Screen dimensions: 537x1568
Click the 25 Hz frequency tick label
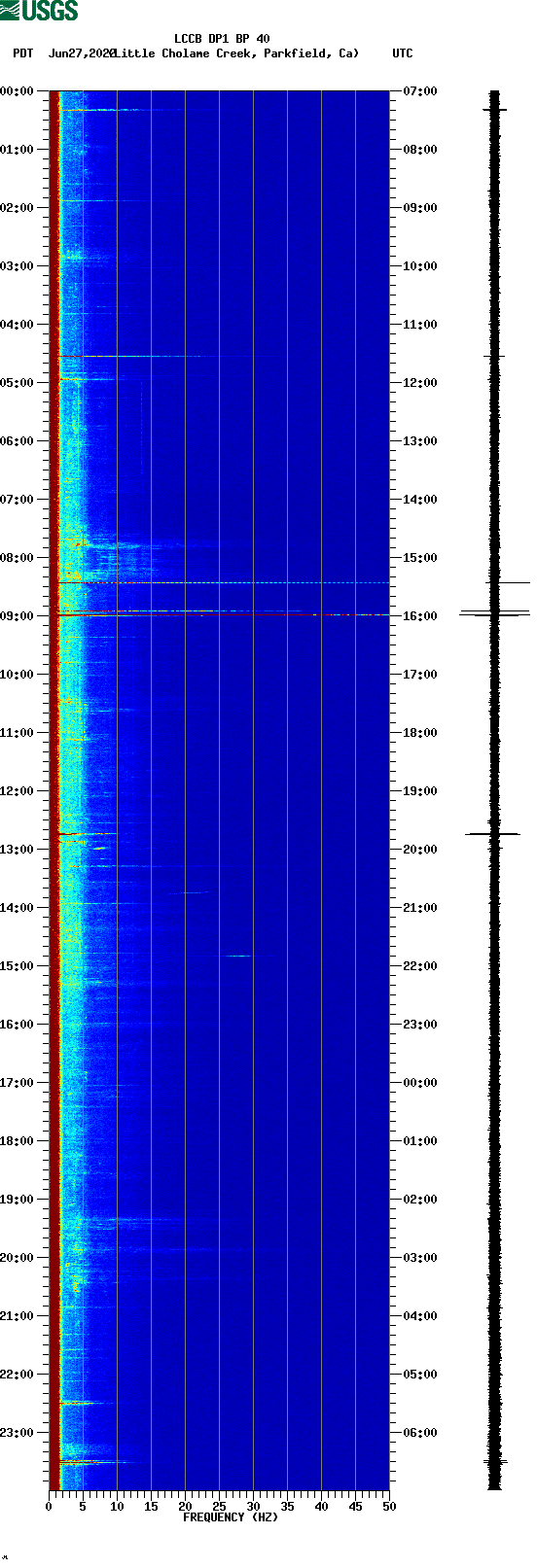219,1507
